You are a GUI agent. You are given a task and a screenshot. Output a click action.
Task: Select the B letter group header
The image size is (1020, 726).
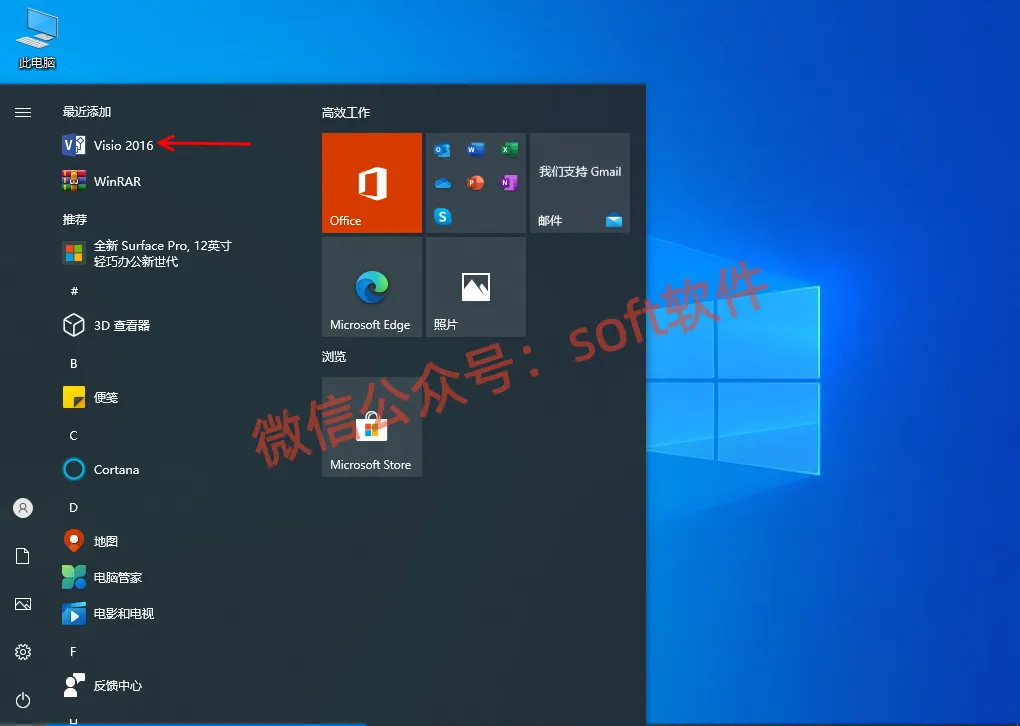(x=74, y=363)
